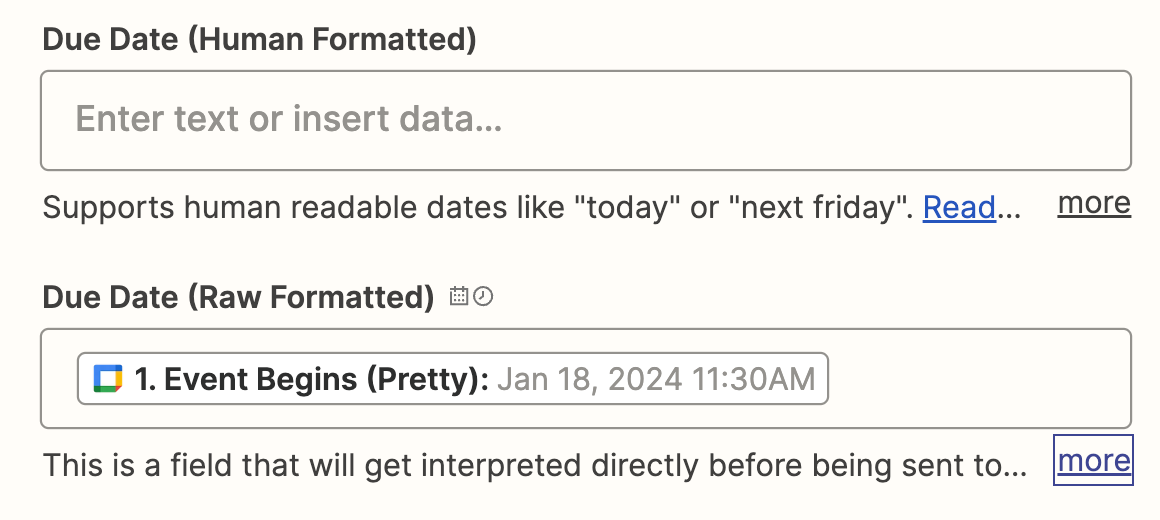Select the "1. Event Begins (Pretty)" data pill

click(452, 379)
